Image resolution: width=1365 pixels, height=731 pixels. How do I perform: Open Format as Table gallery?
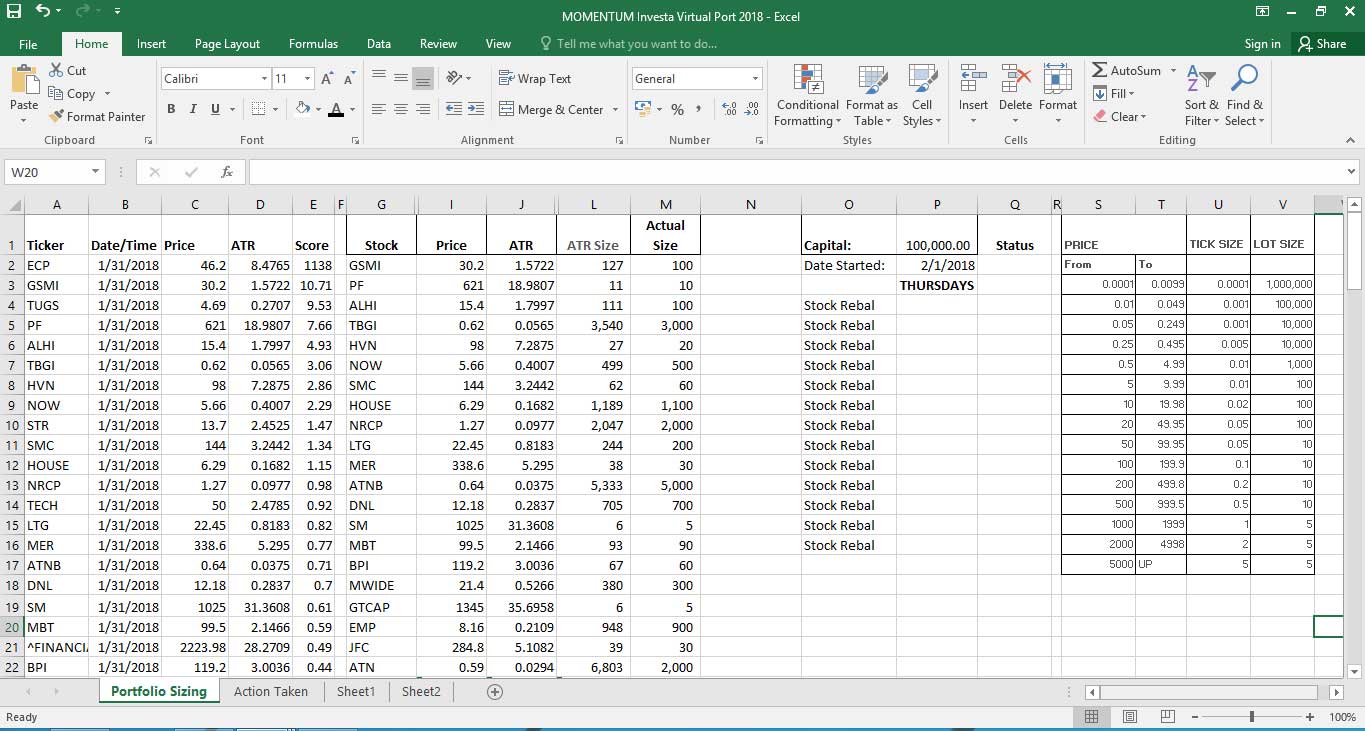(x=872, y=96)
